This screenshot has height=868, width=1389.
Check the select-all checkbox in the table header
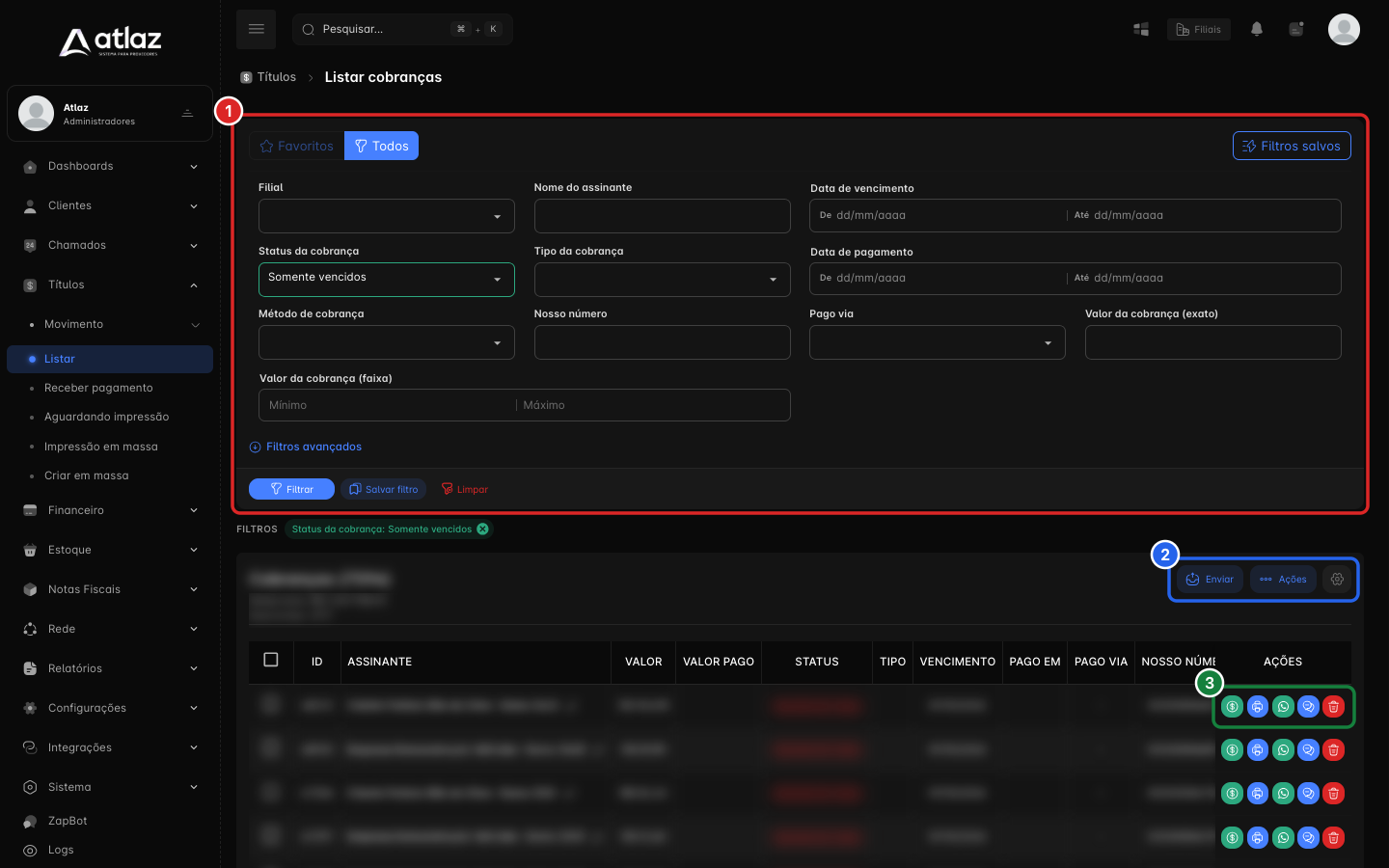point(271,660)
